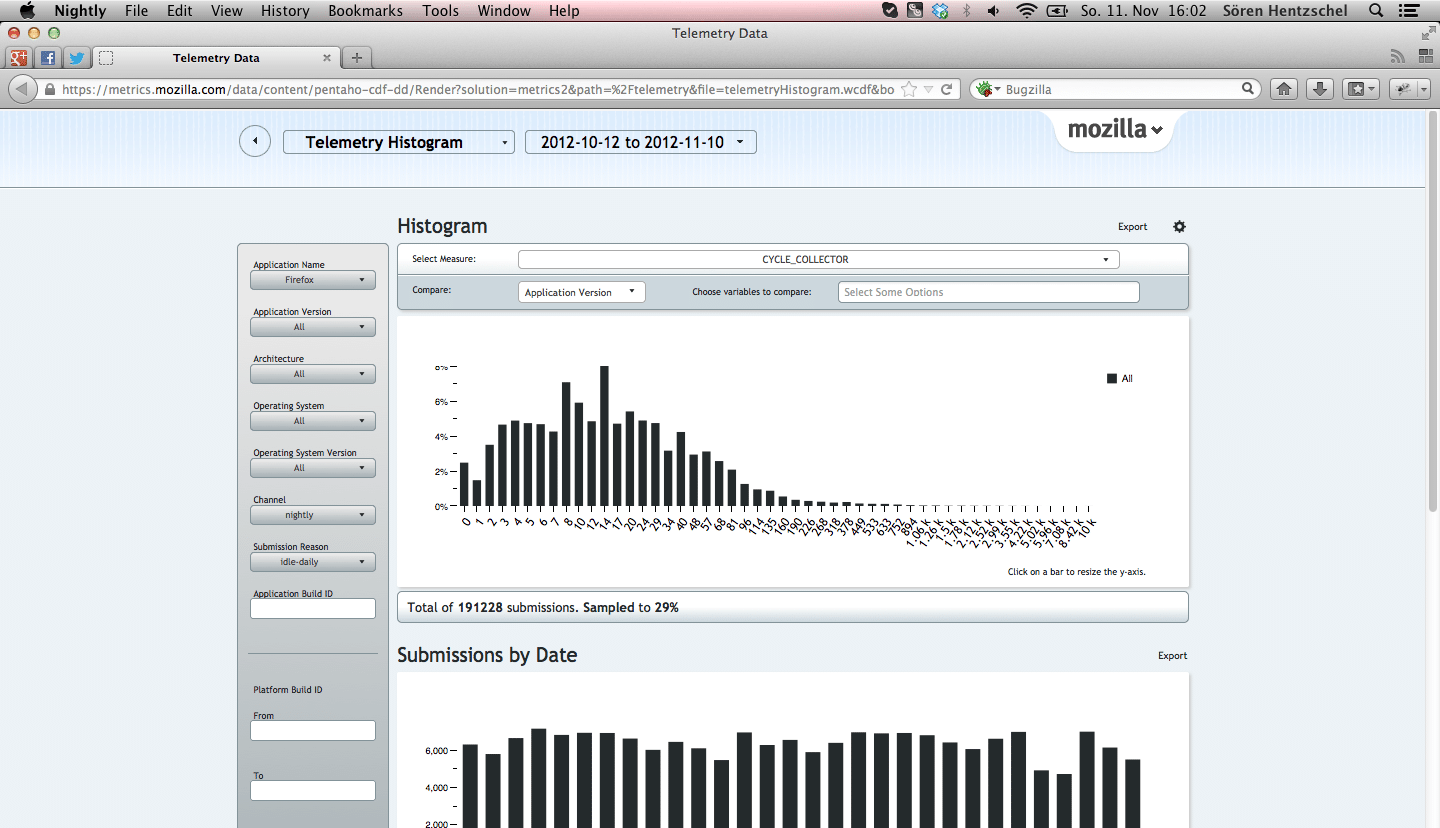This screenshot has height=828, width=1440.
Task: Click the histogram settings gear icon
Action: click(1179, 227)
